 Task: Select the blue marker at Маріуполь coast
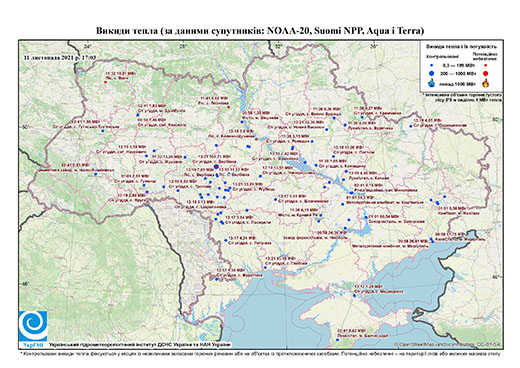tap(432, 240)
